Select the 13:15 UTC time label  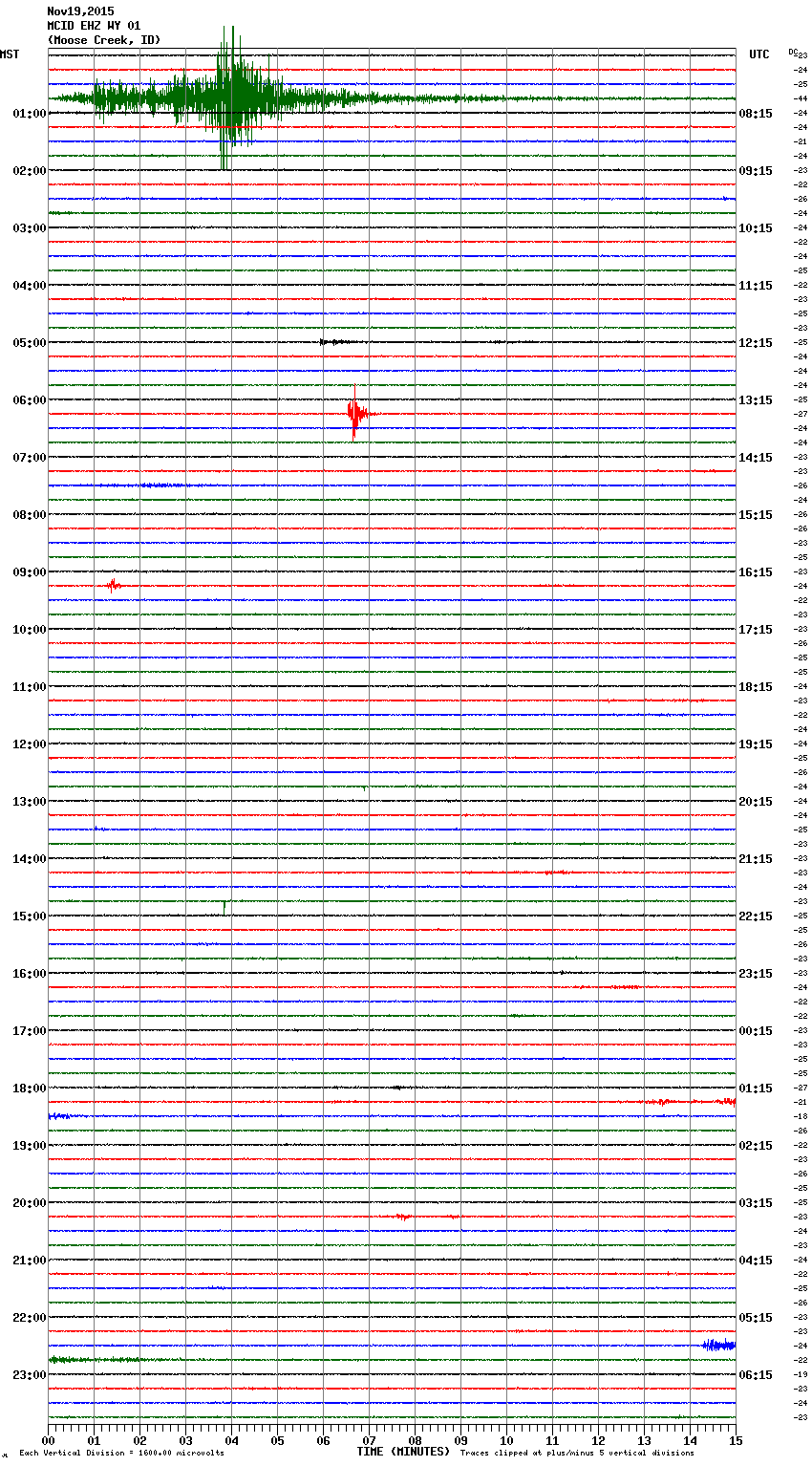coord(756,400)
